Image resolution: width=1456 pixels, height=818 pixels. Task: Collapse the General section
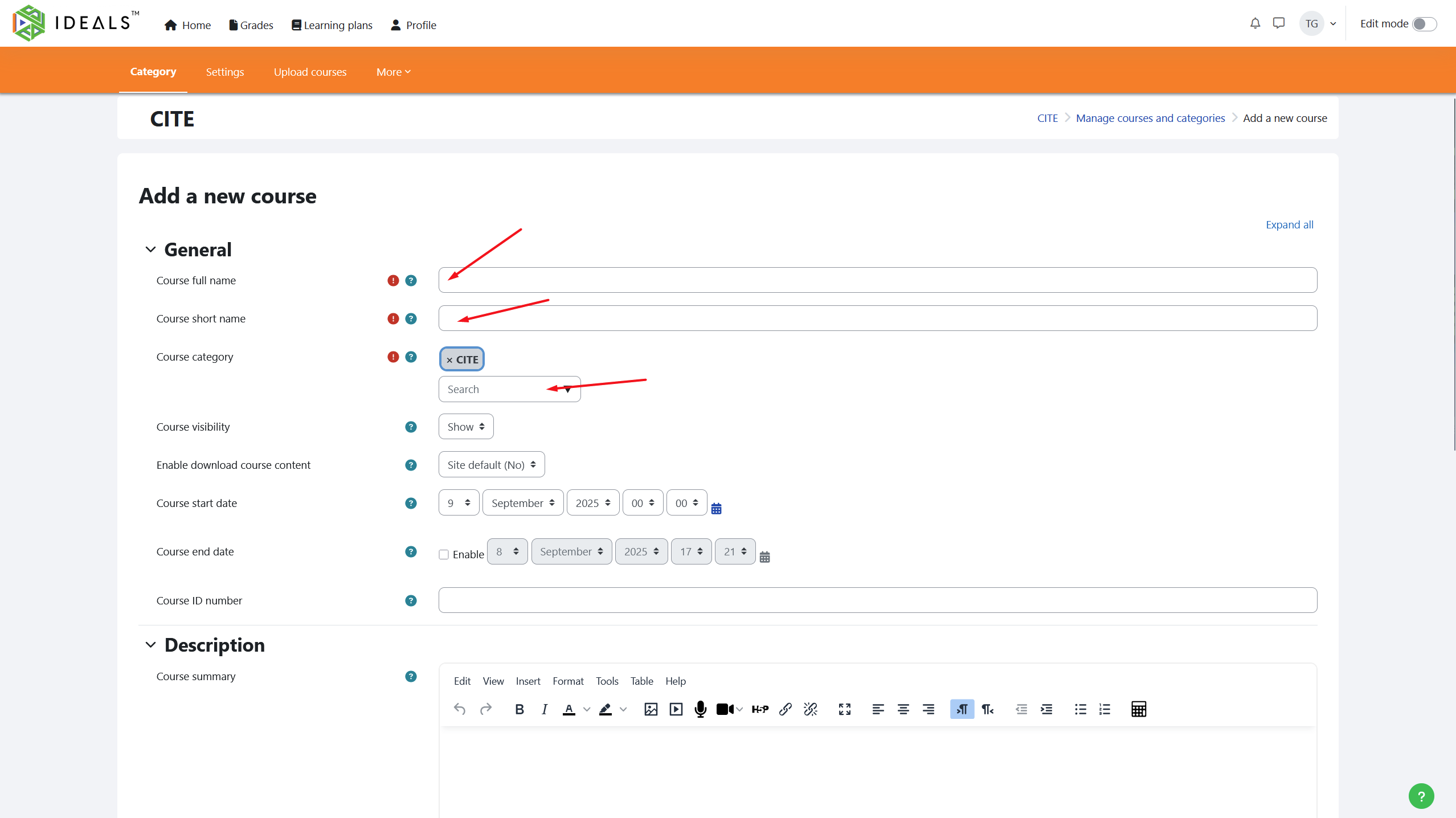point(150,250)
